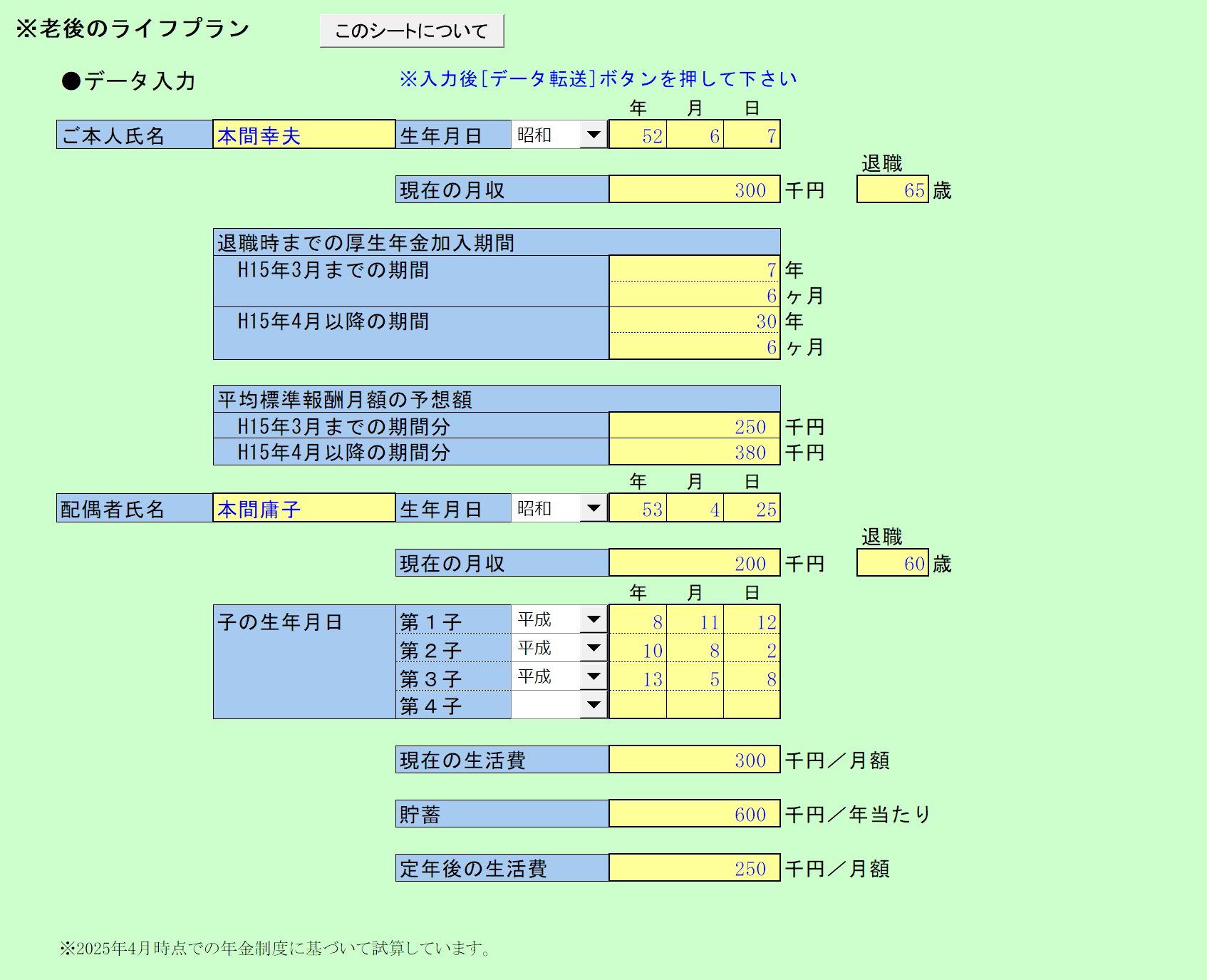Select H15年4月以降の期間分 cell 380

(695, 452)
